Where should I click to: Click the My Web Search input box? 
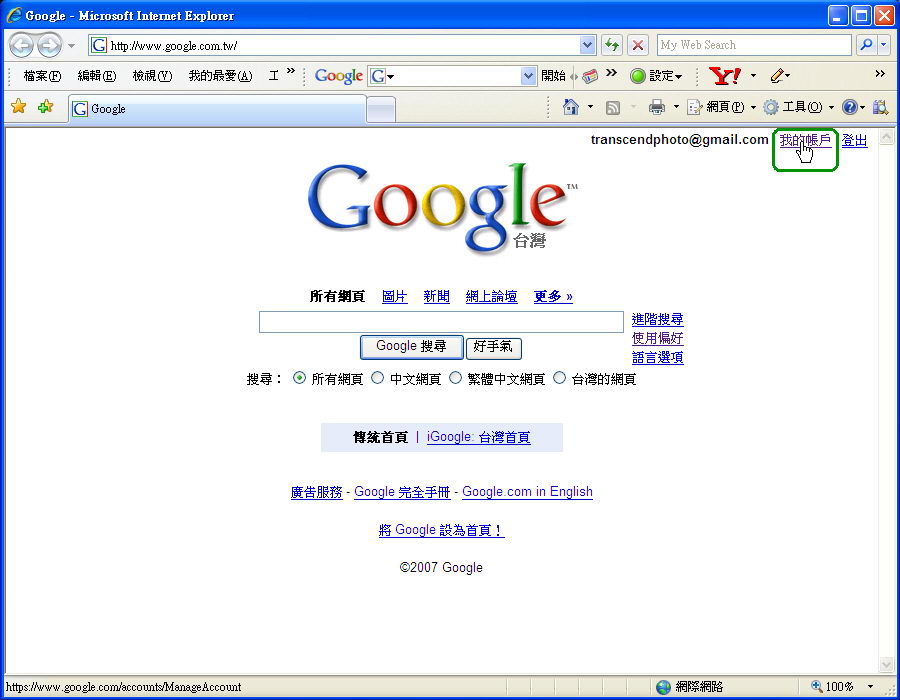click(754, 45)
